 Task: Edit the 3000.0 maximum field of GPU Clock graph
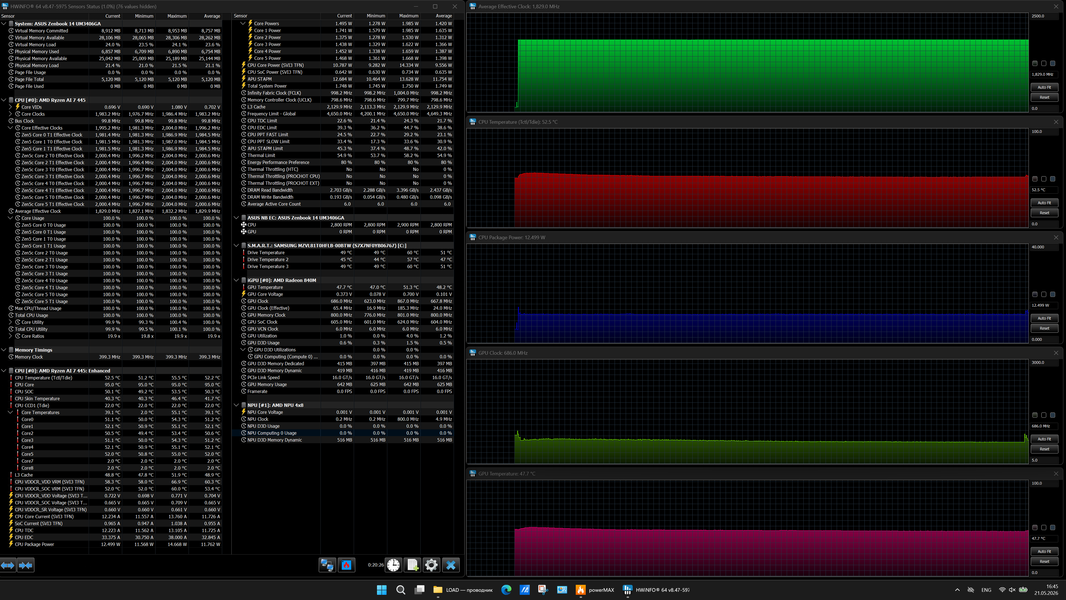point(1044,362)
